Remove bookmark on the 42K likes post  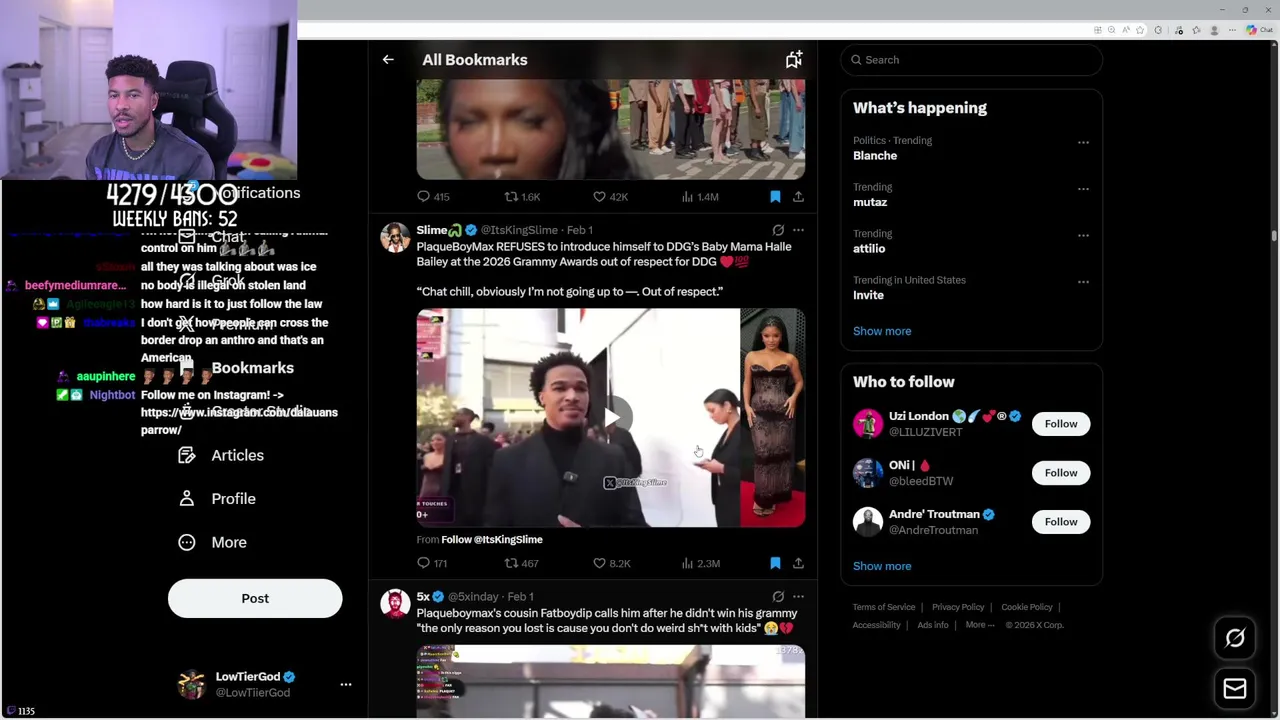coord(775,197)
